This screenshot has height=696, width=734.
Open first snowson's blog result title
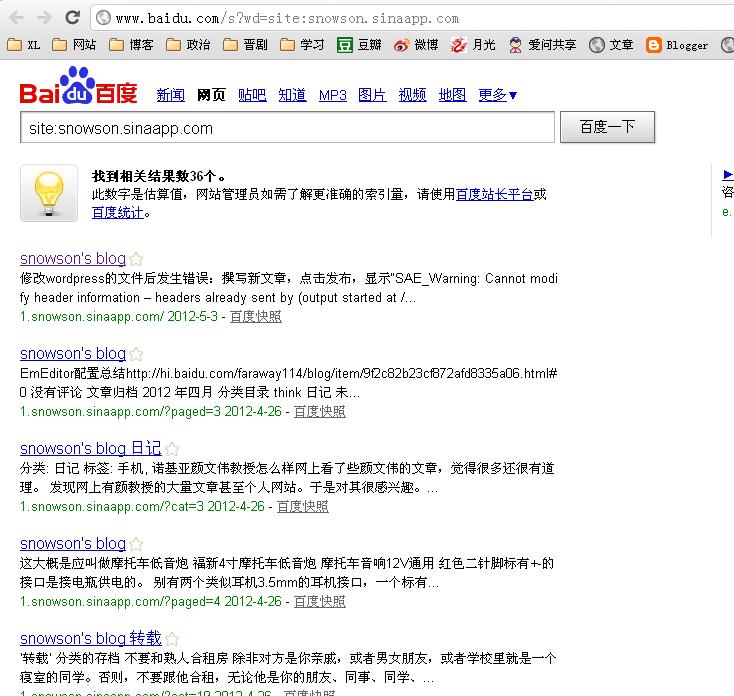point(73,258)
